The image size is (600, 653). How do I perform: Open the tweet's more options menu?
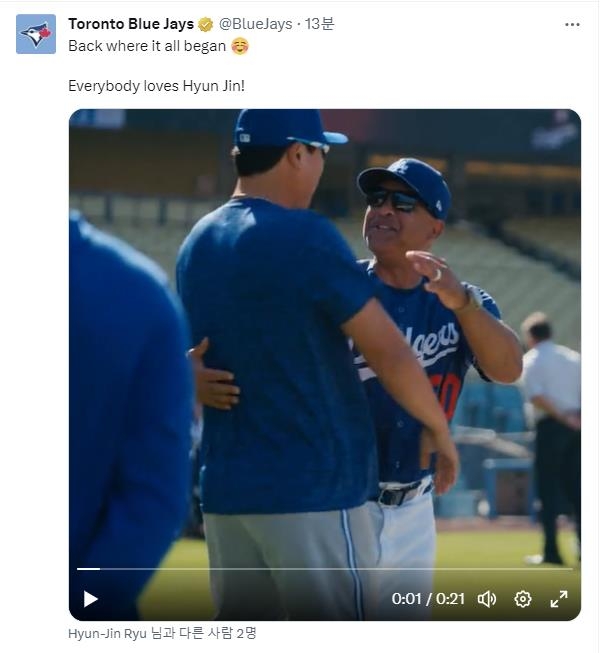click(572, 24)
